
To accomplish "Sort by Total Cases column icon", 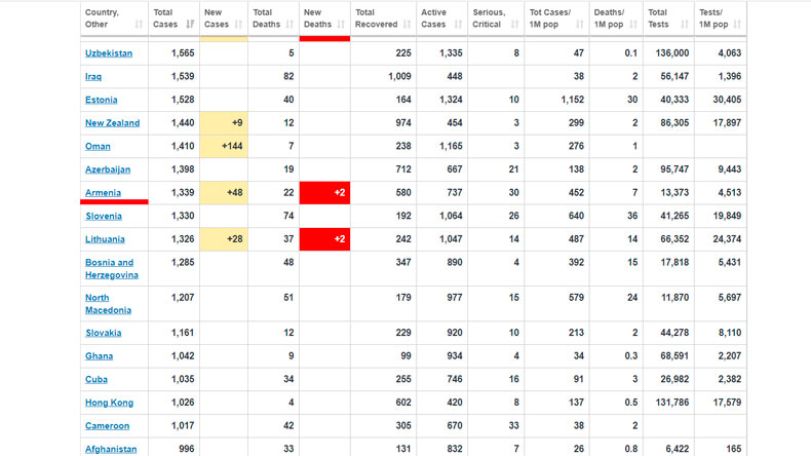I will pyautogui.click(x=190, y=24).
